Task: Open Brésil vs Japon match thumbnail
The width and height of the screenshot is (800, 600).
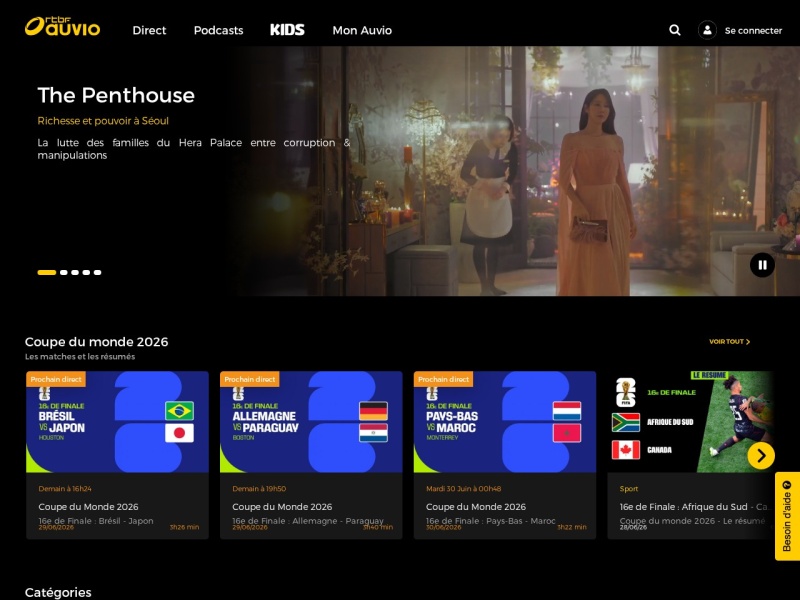Action: (117, 422)
